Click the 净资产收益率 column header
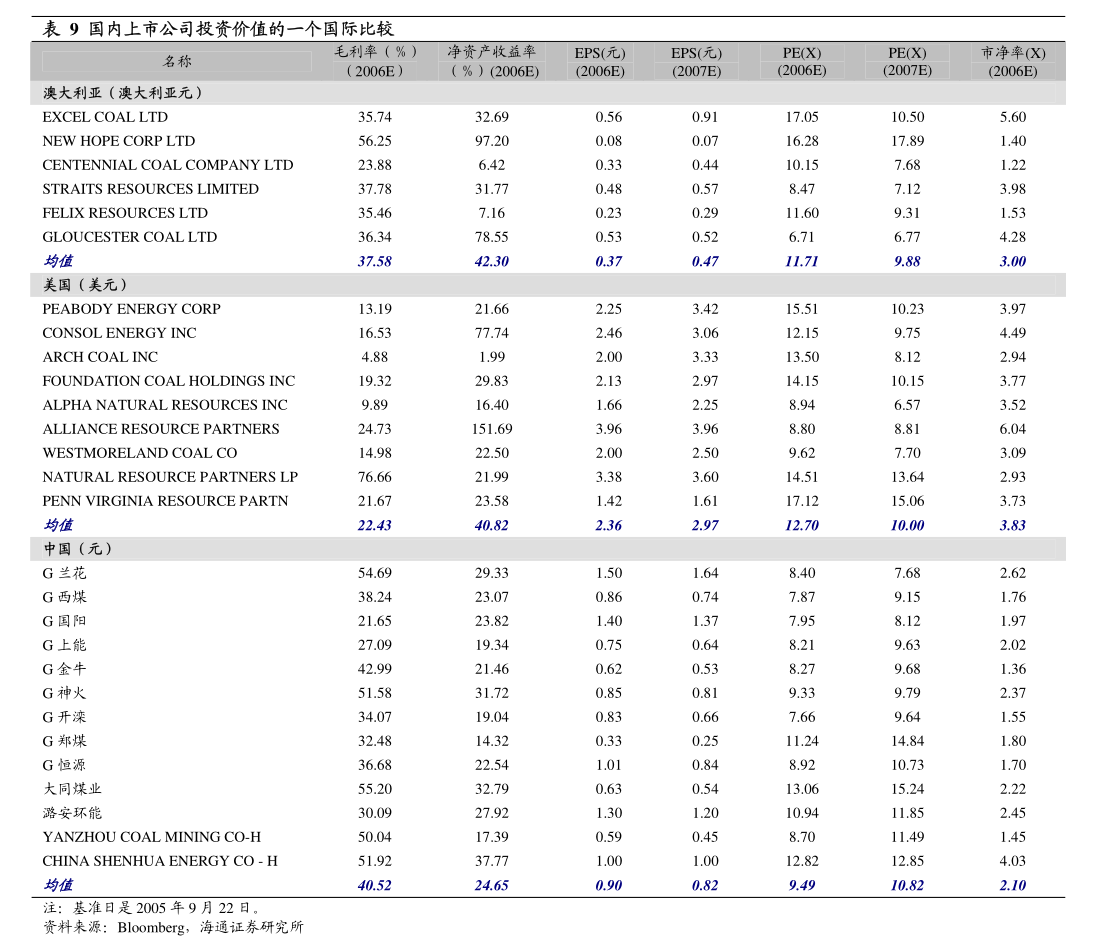Screen dimensions: 1095x951 coord(492,61)
